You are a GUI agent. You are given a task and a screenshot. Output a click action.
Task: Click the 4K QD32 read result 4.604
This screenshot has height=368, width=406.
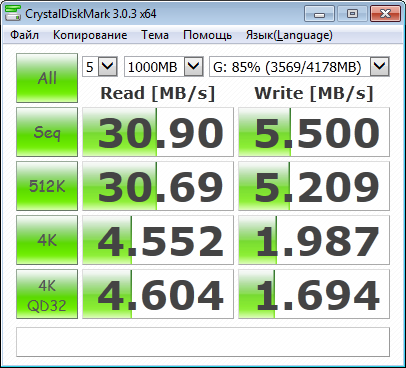point(158,294)
